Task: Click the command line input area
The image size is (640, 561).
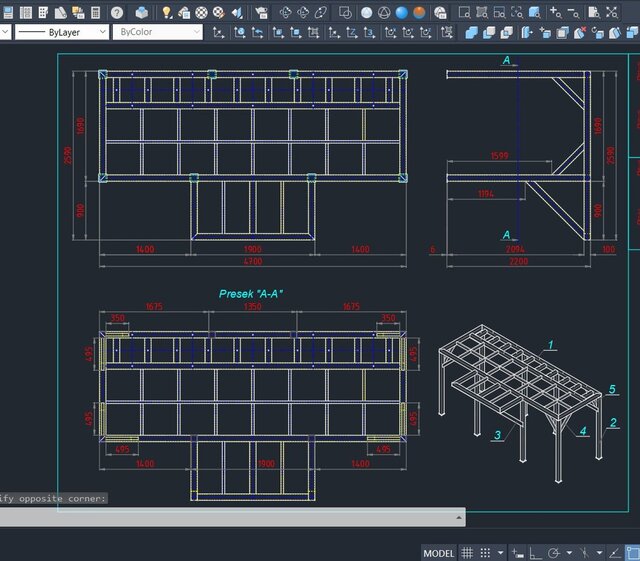Action: (x=230, y=517)
